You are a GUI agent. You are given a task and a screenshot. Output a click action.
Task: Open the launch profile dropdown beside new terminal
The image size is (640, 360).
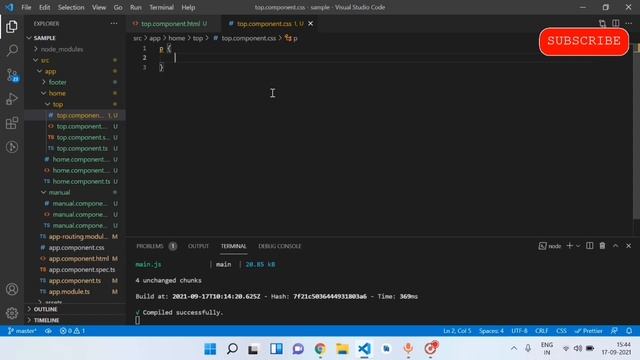pos(578,246)
